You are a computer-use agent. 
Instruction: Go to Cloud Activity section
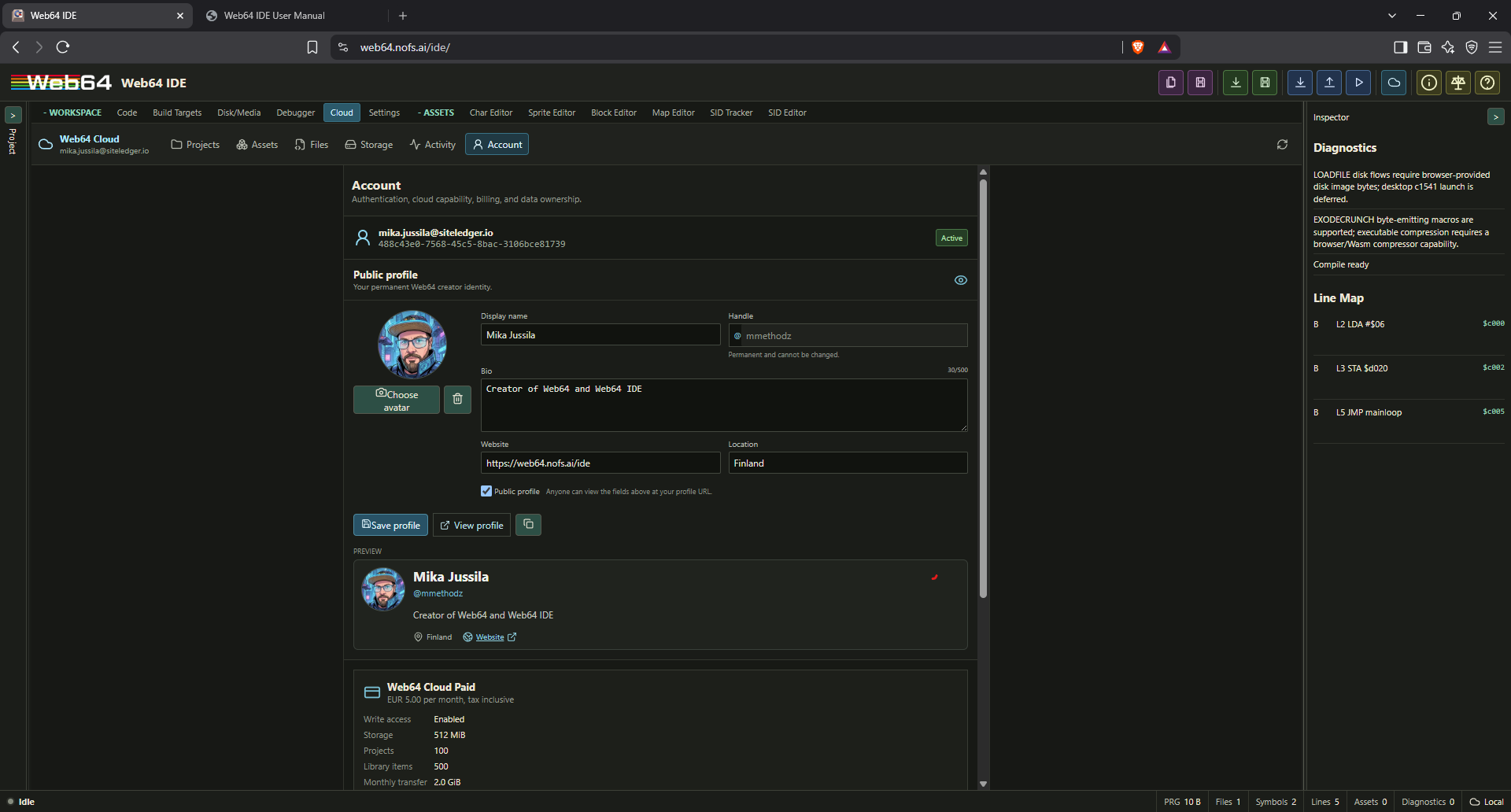[x=433, y=145]
